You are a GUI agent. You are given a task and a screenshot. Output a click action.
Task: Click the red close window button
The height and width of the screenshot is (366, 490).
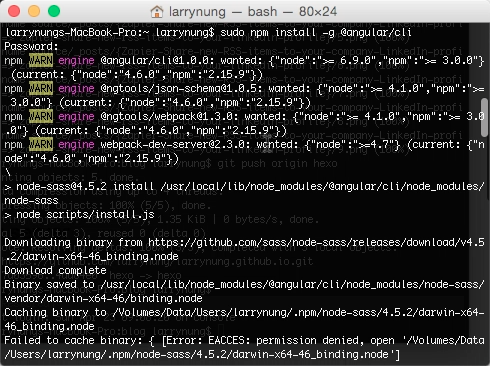[x=14, y=11]
